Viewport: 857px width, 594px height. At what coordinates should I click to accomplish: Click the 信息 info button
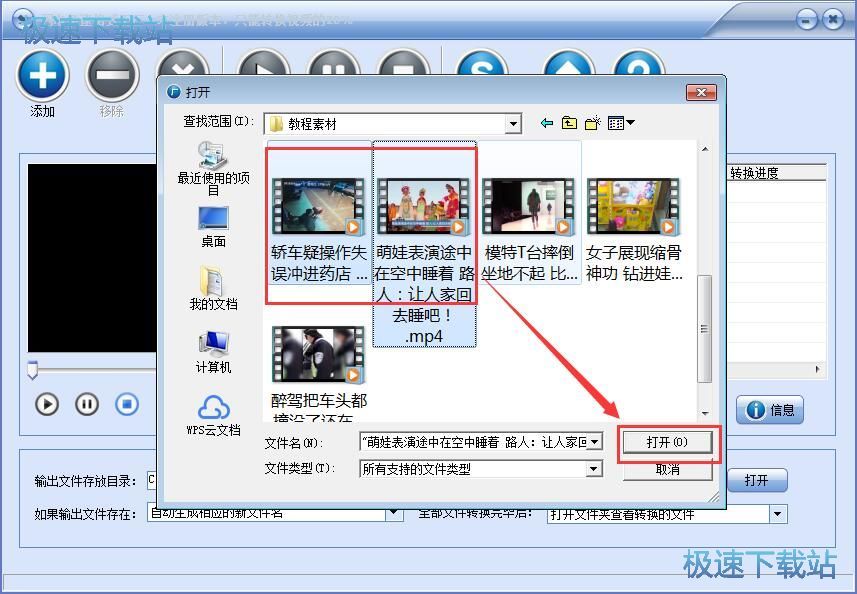770,410
